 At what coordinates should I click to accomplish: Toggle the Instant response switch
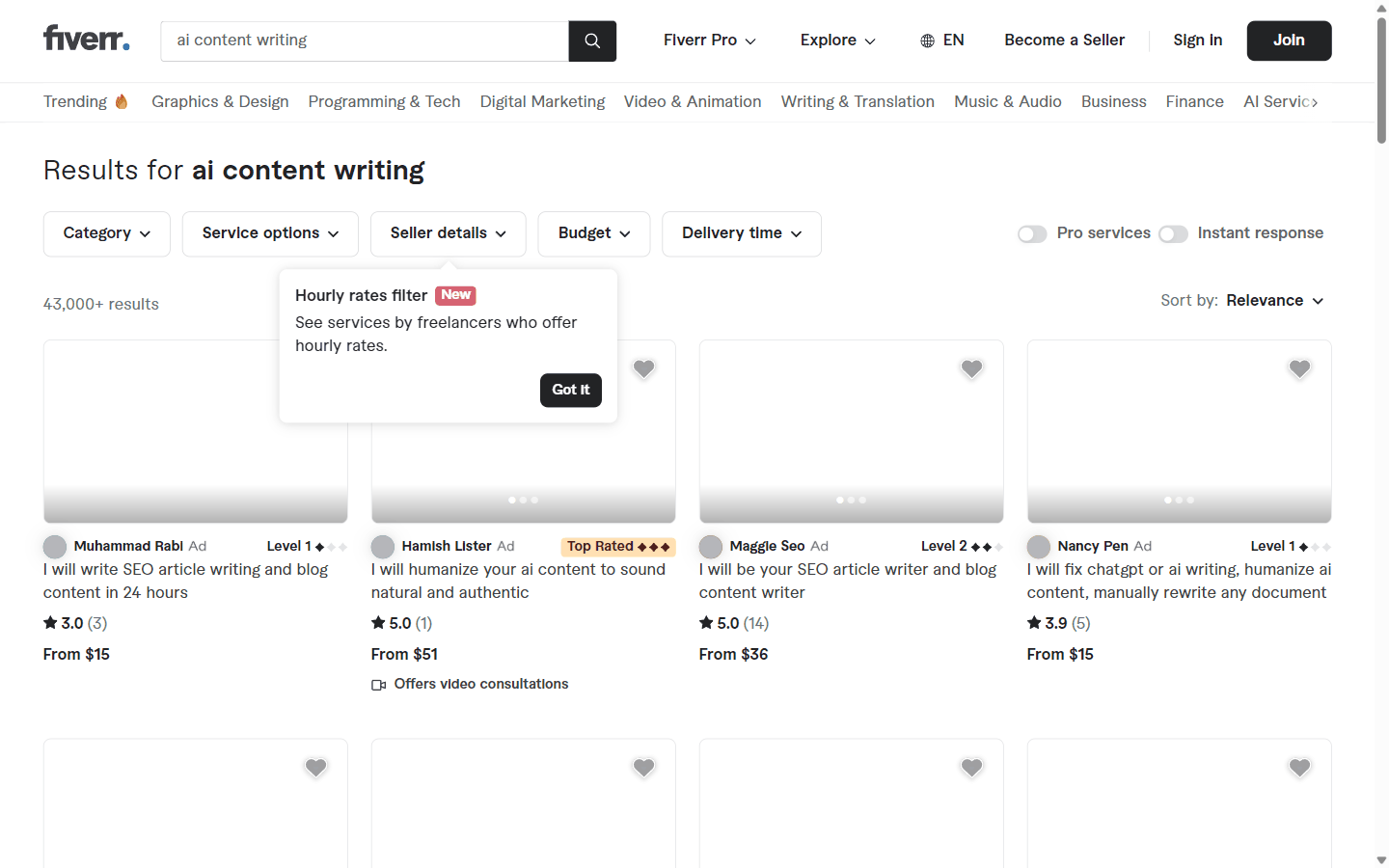[x=1173, y=234]
